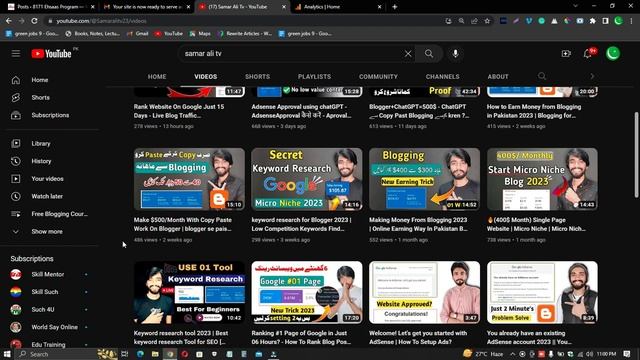The height and width of the screenshot is (360, 640).
Task: Open 'keyword research for Blogger 2023' title
Action: click(301, 224)
